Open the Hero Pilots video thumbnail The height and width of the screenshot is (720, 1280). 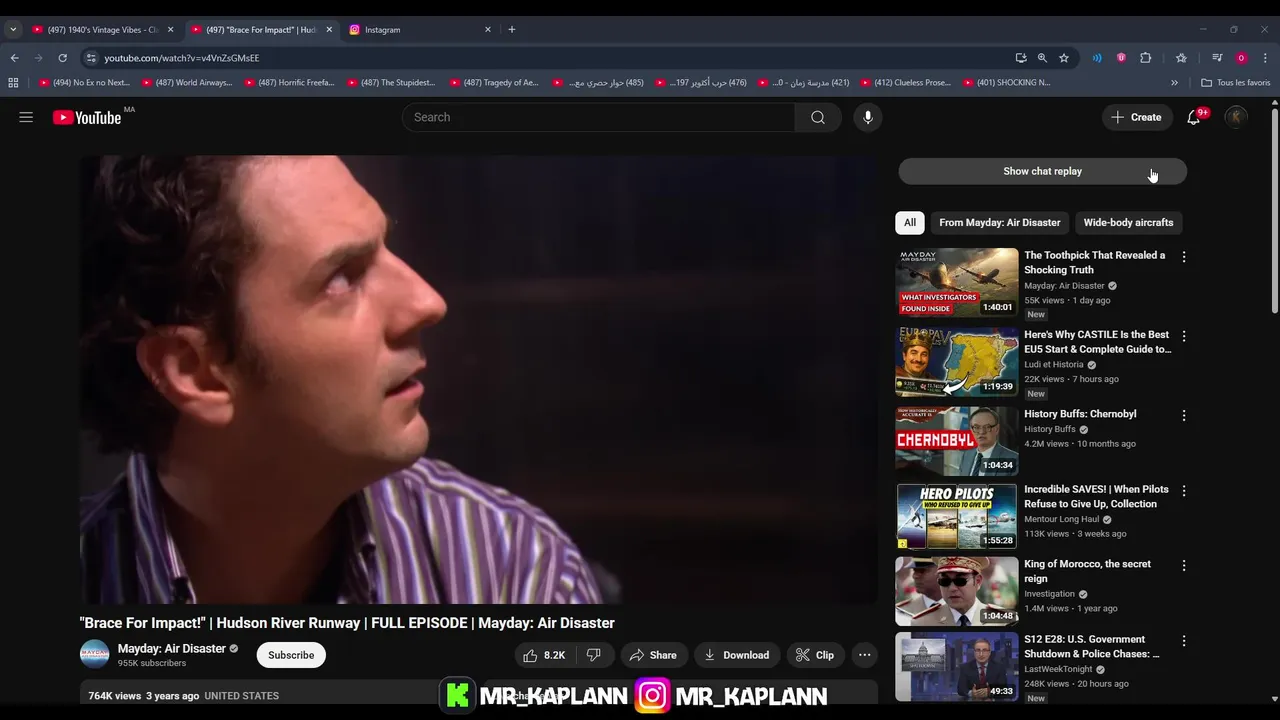(957, 517)
